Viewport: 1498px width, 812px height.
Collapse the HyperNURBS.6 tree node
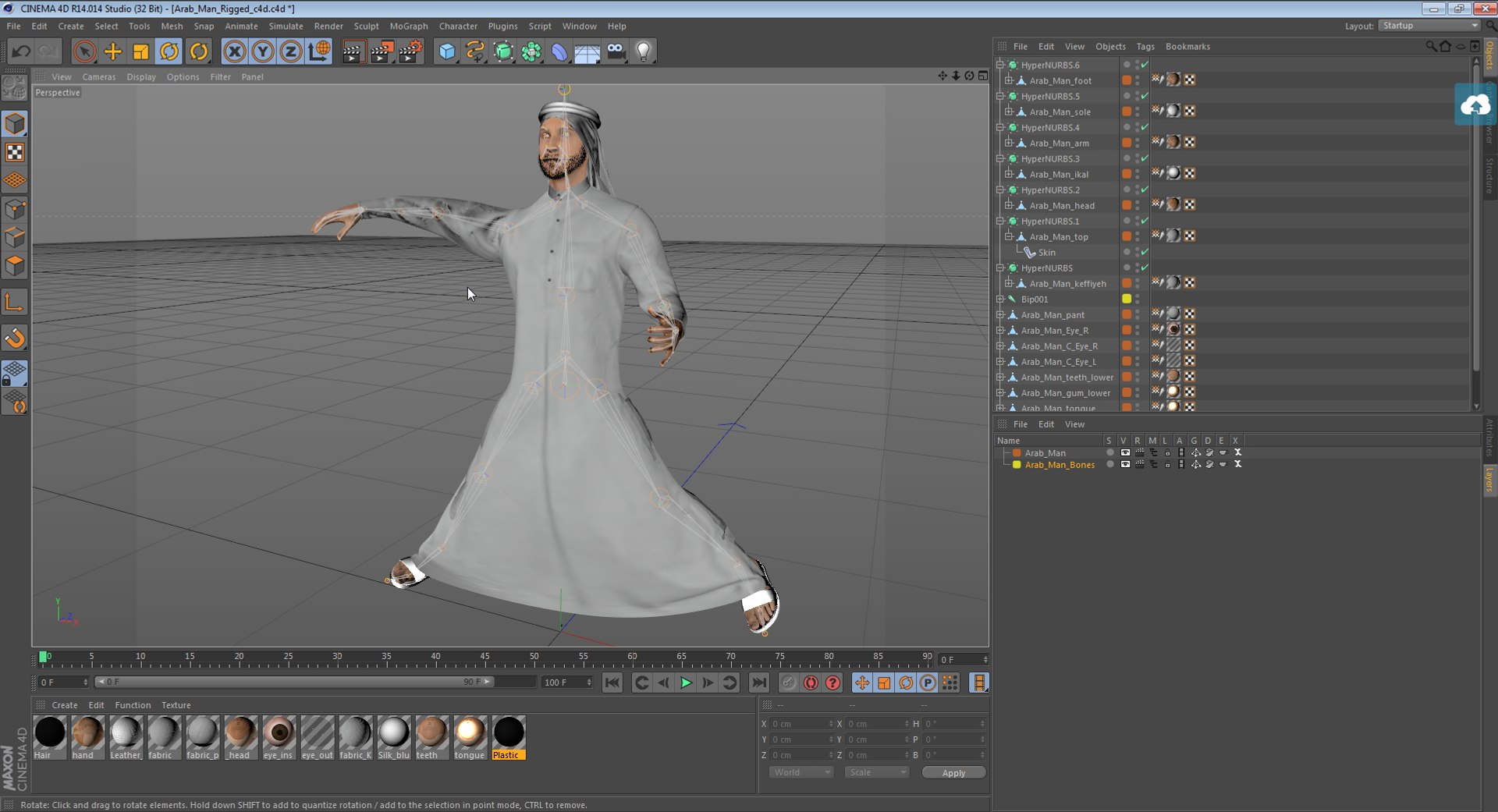(x=1000, y=65)
